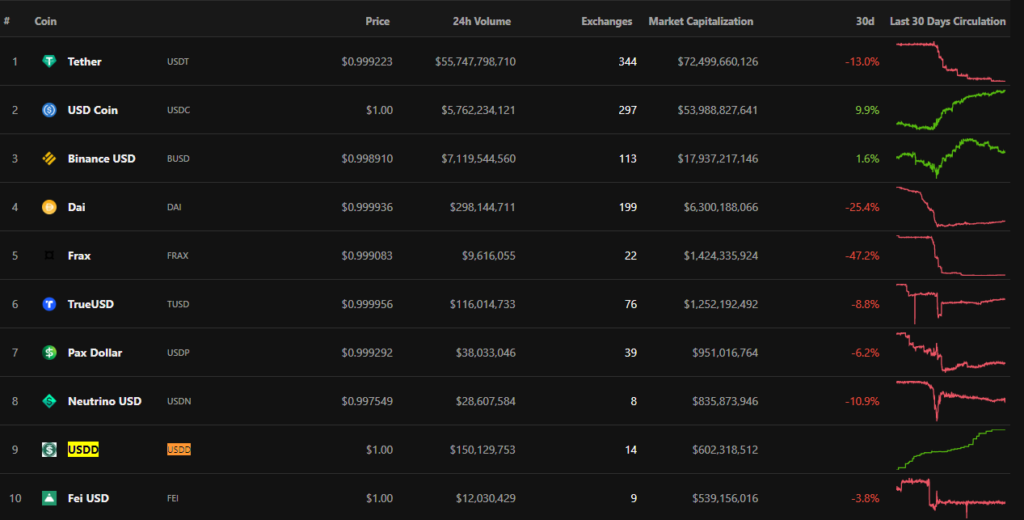The image size is (1024, 520).
Task: Sort by Market Capitalization column header
Action: [700, 21]
